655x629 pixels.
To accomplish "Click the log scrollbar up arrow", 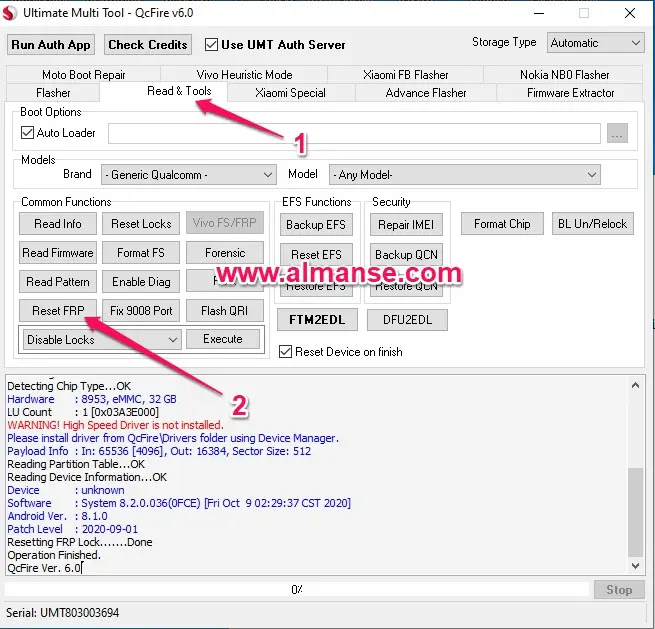I will click(635, 385).
